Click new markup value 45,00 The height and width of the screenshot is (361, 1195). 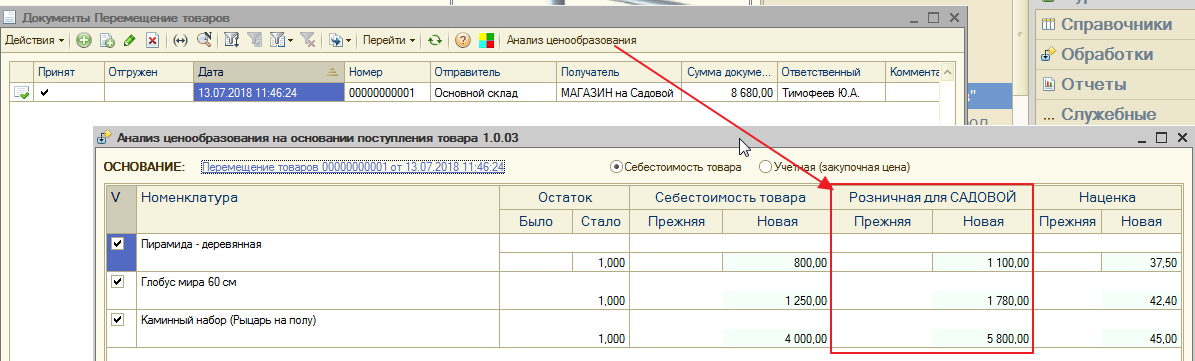point(1142,338)
